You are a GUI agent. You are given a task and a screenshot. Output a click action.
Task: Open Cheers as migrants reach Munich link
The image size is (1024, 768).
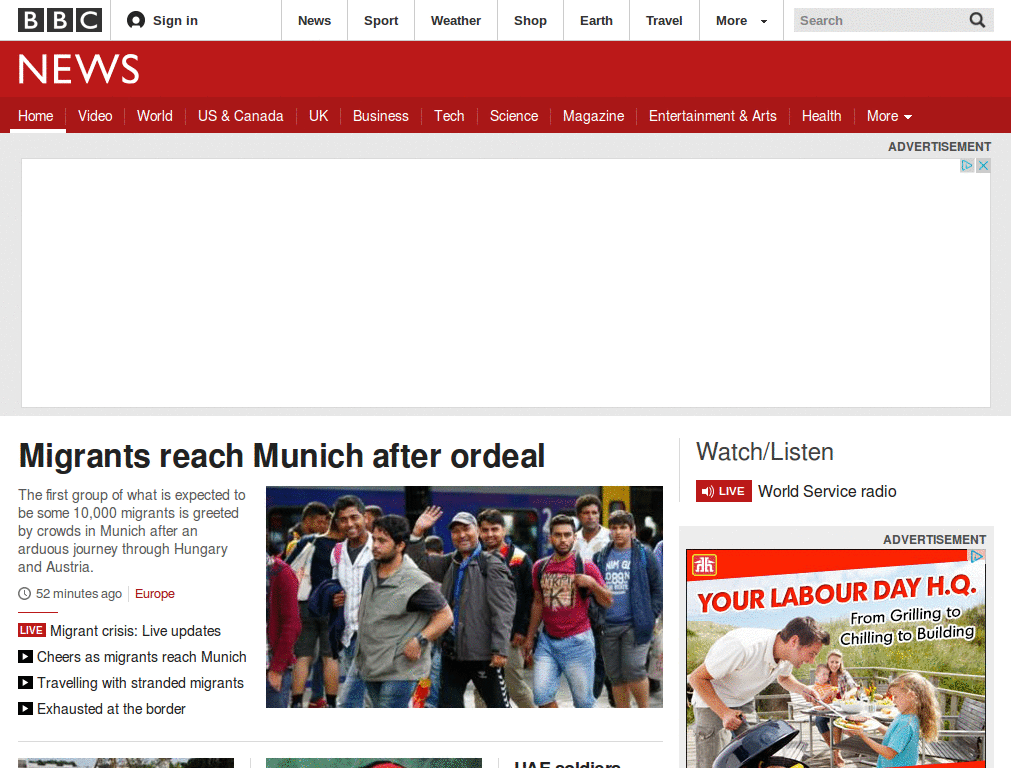pyautogui.click(x=142, y=657)
